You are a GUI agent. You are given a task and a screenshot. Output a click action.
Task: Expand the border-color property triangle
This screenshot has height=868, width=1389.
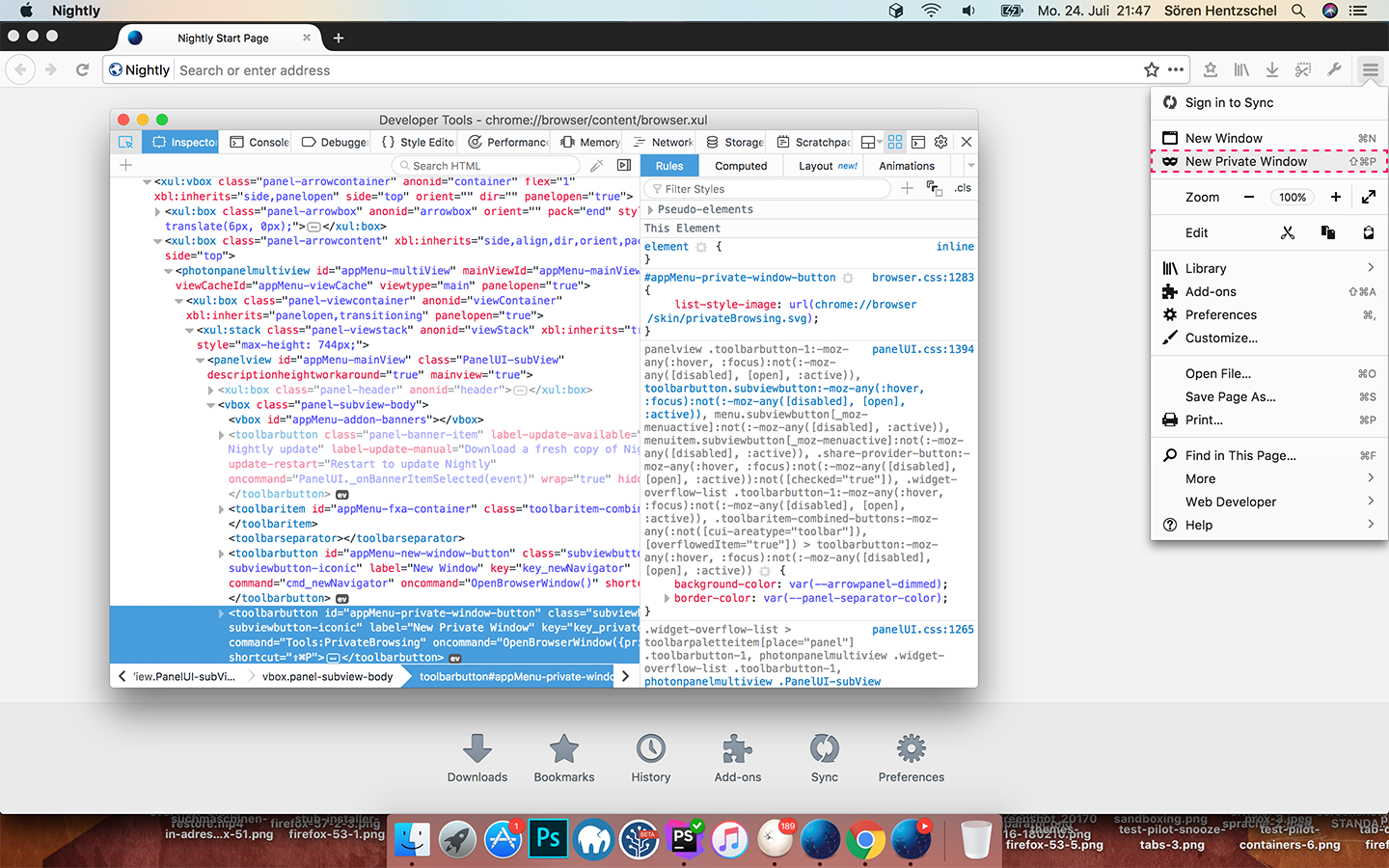point(667,598)
